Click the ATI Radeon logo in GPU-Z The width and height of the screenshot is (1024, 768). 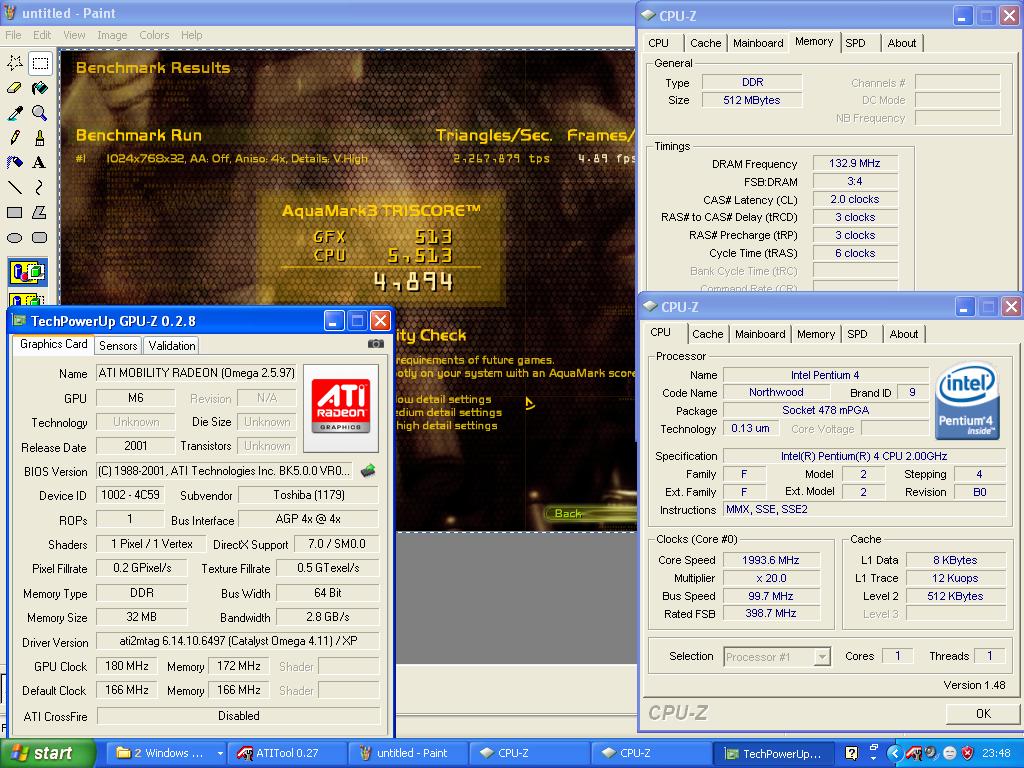[341, 408]
